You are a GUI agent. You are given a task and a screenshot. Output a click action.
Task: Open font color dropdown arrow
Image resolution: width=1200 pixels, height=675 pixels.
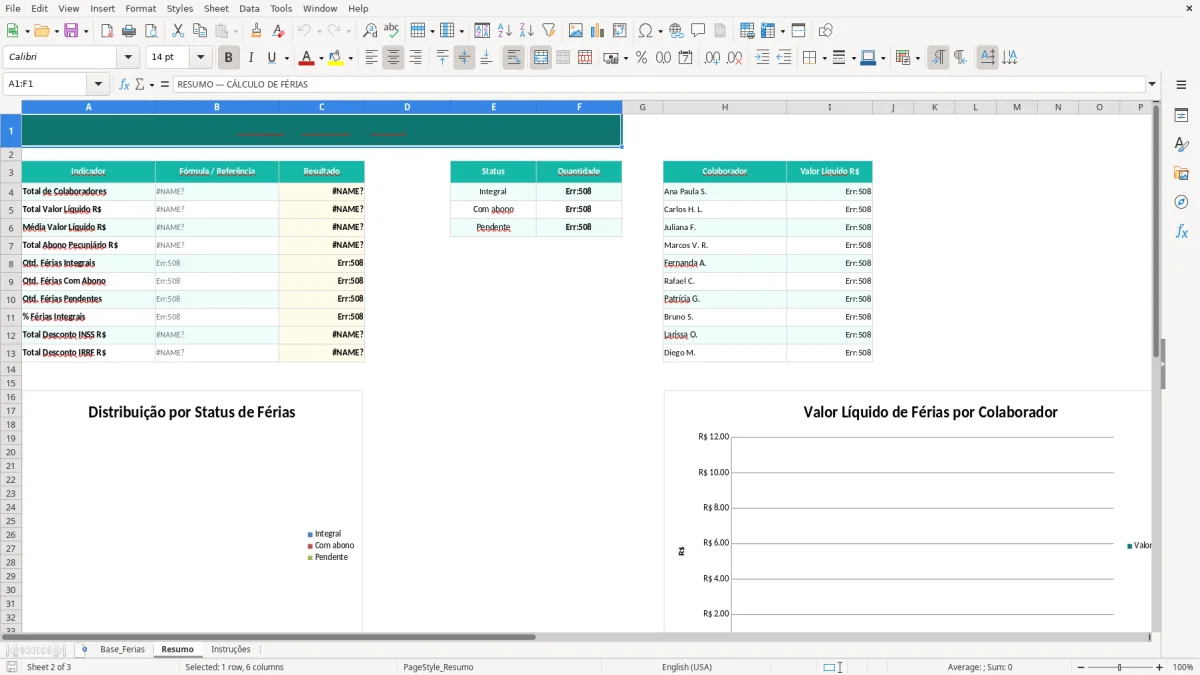point(321,58)
